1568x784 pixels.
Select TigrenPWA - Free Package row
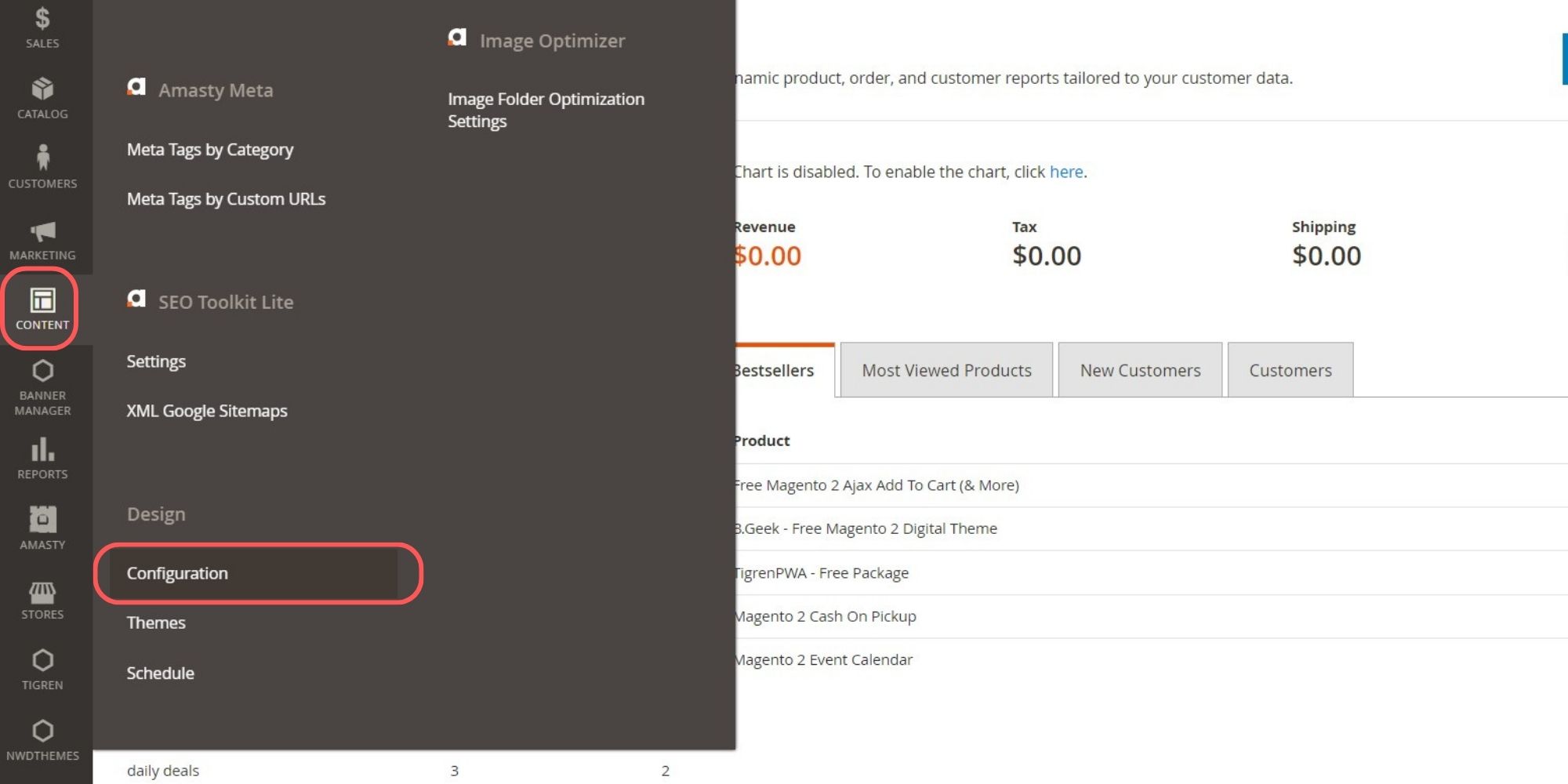(x=1151, y=573)
